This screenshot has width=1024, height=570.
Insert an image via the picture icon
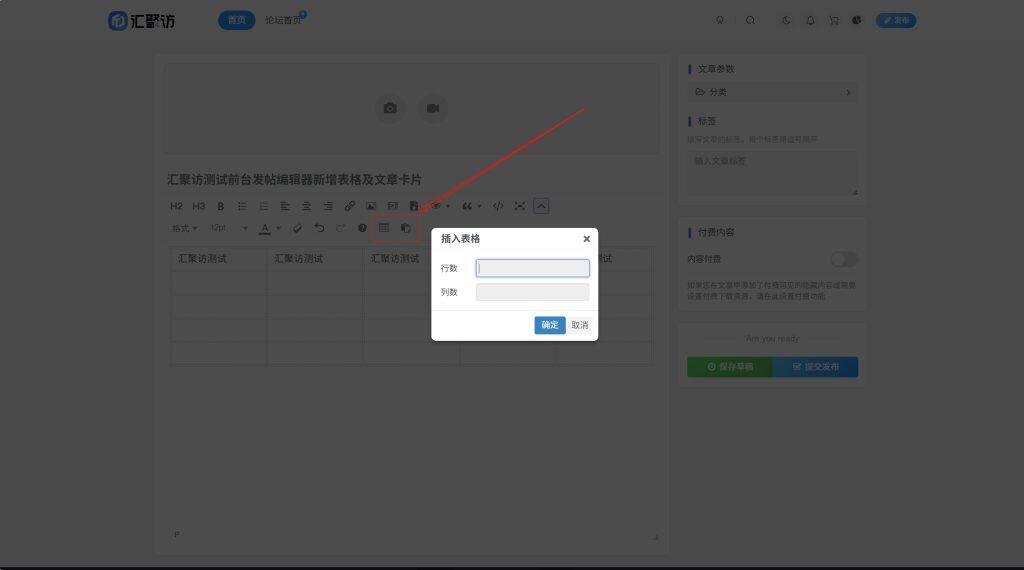(x=371, y=206)
